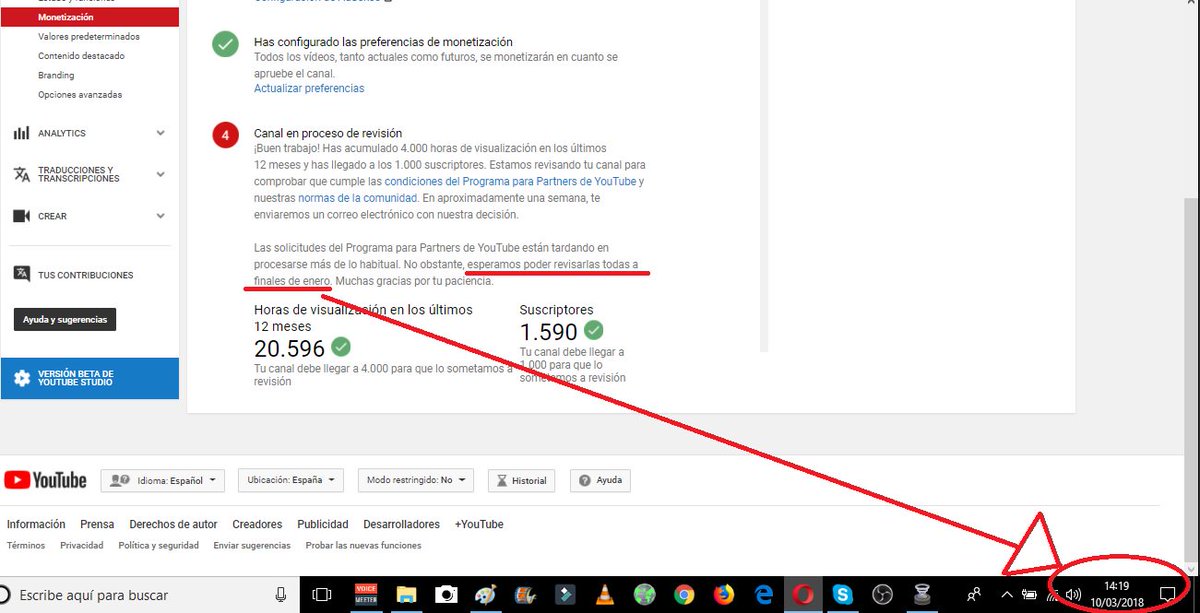Click the +YouTube footer link
This screenshot has height=613, width=1200.
coord(479,524)
